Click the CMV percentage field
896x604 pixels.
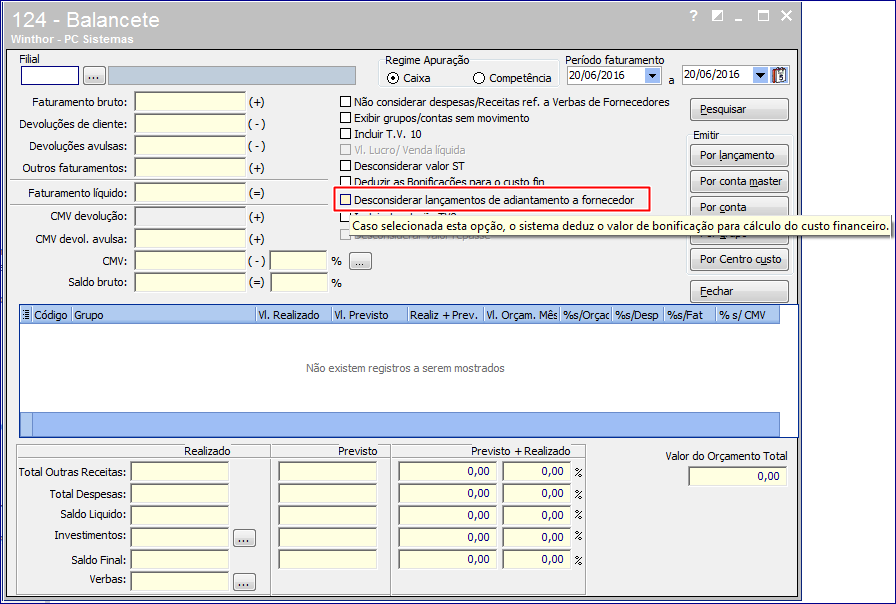click(298, 261)
